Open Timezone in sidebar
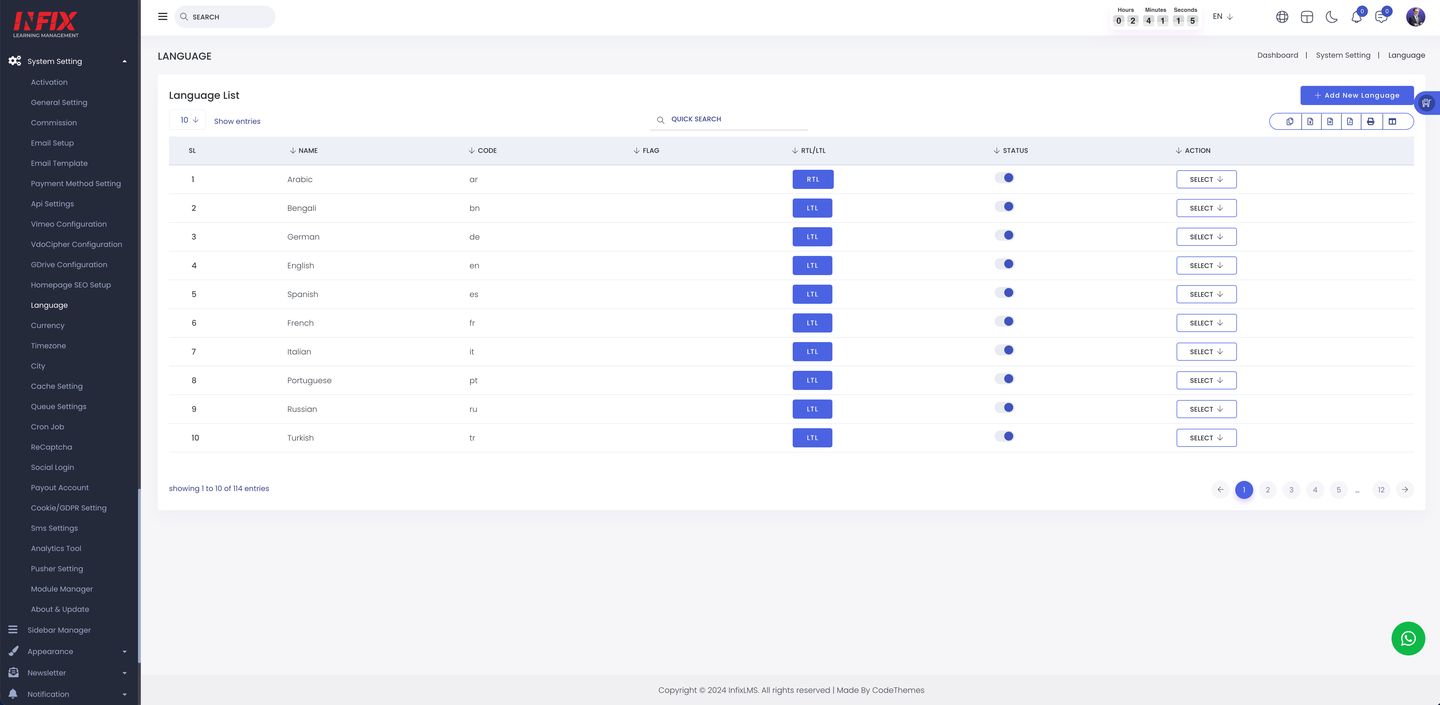This screenshot has height=705, width=1440. coord(48,346)
